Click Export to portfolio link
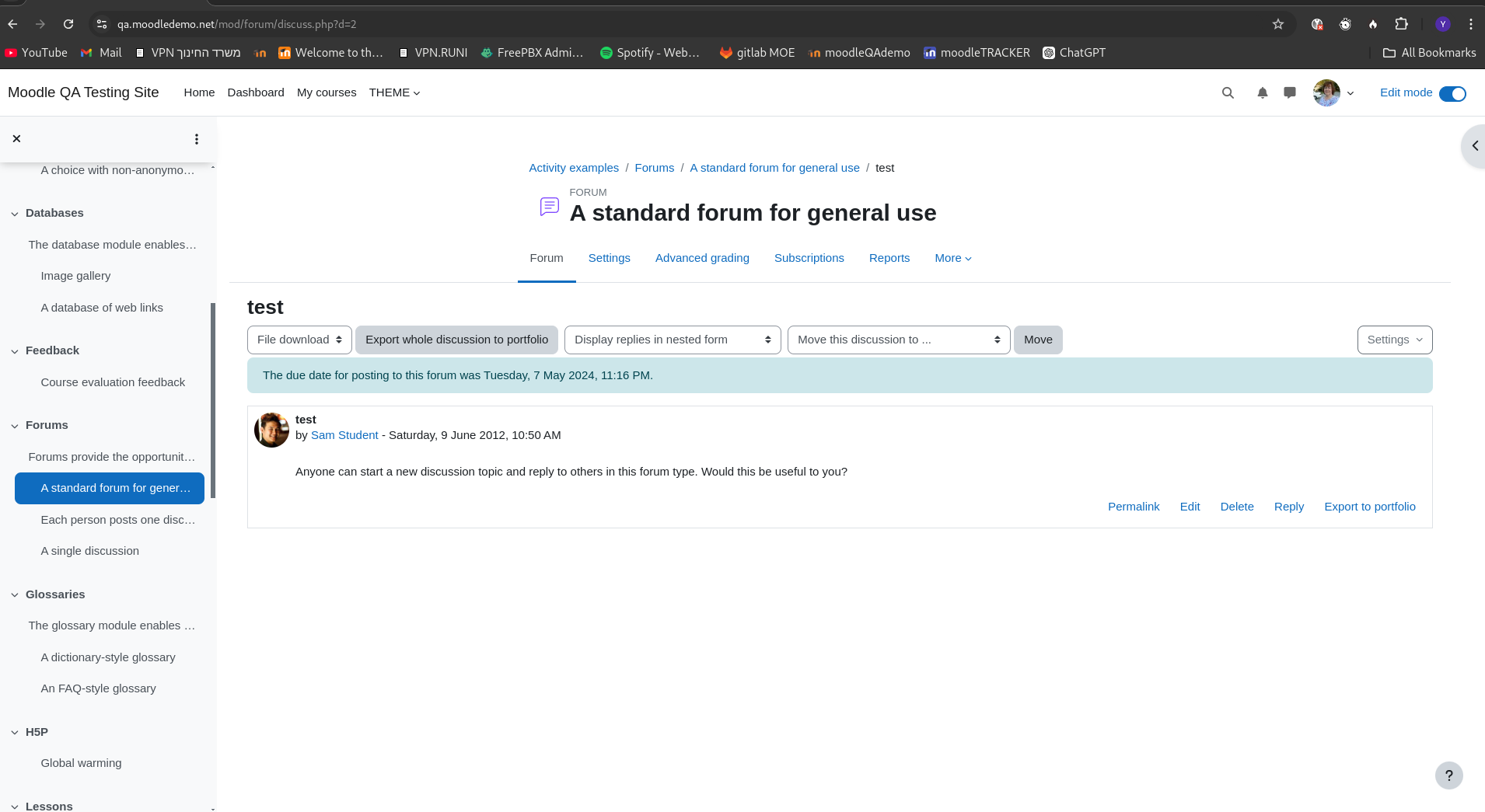 click(x=1370, y=507)
